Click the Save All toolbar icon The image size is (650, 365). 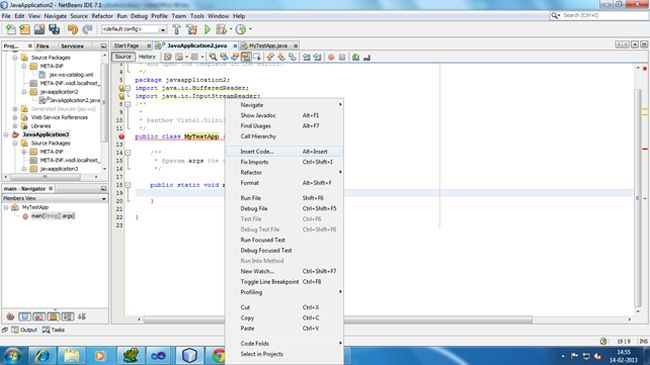54,29
